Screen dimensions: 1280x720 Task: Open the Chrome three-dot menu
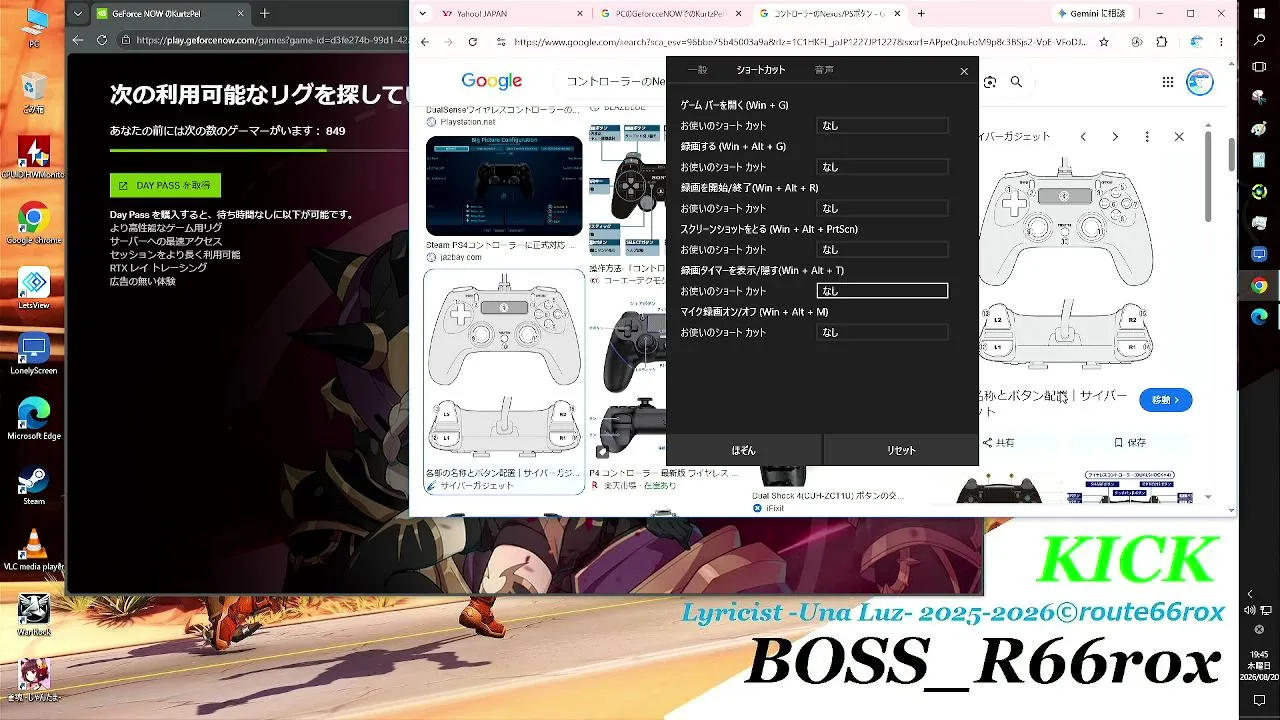tap(1223, 42)
